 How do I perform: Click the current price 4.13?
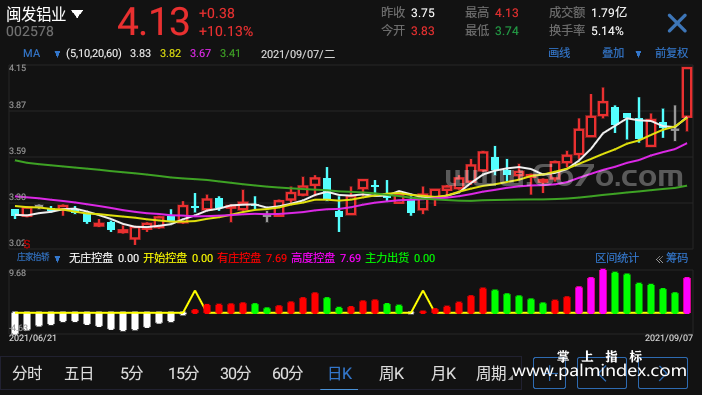coord(153,22)
